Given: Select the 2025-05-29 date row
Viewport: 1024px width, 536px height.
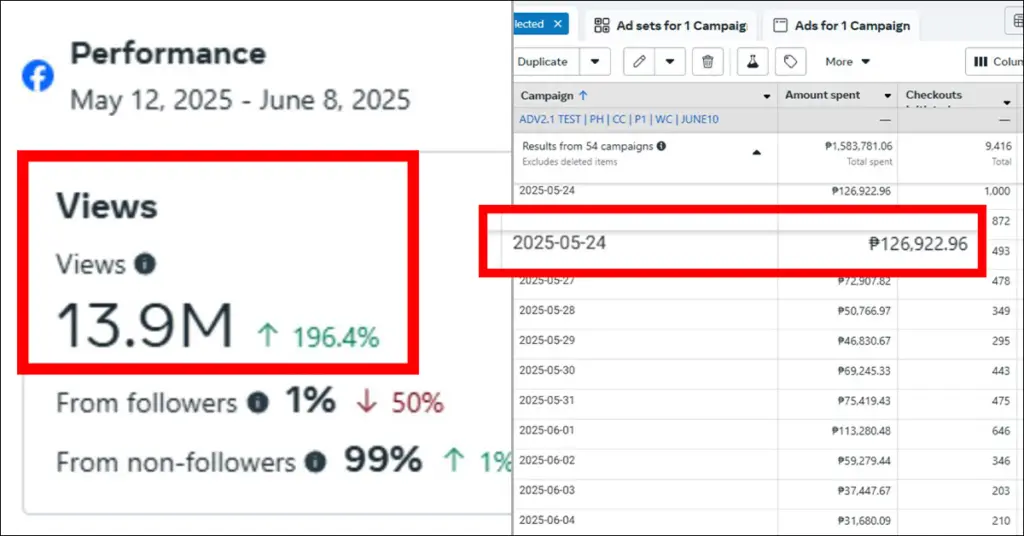Looking at the screenshot, I should (547, 340).
